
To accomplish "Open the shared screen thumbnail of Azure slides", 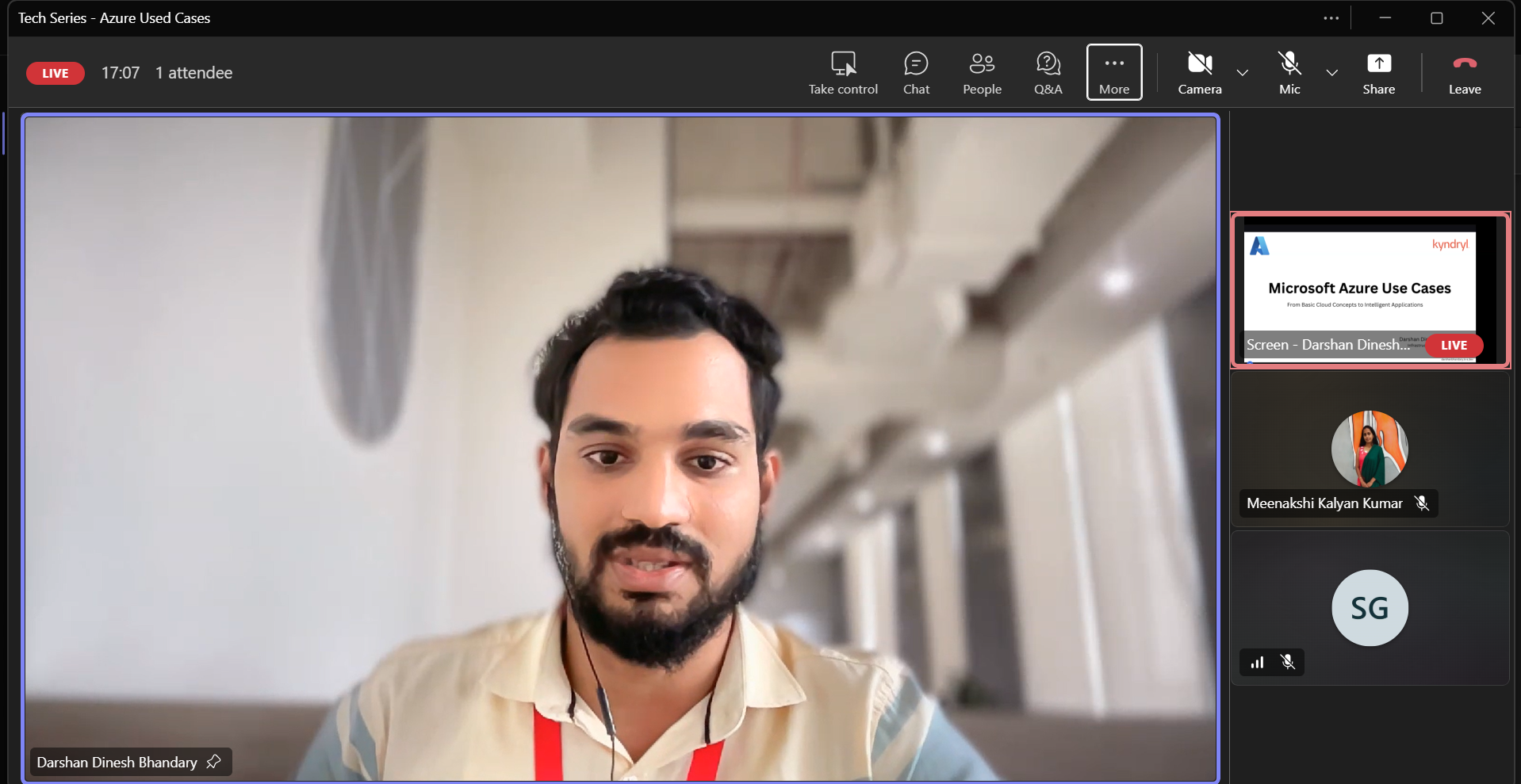I will [x=1370, y=290].
